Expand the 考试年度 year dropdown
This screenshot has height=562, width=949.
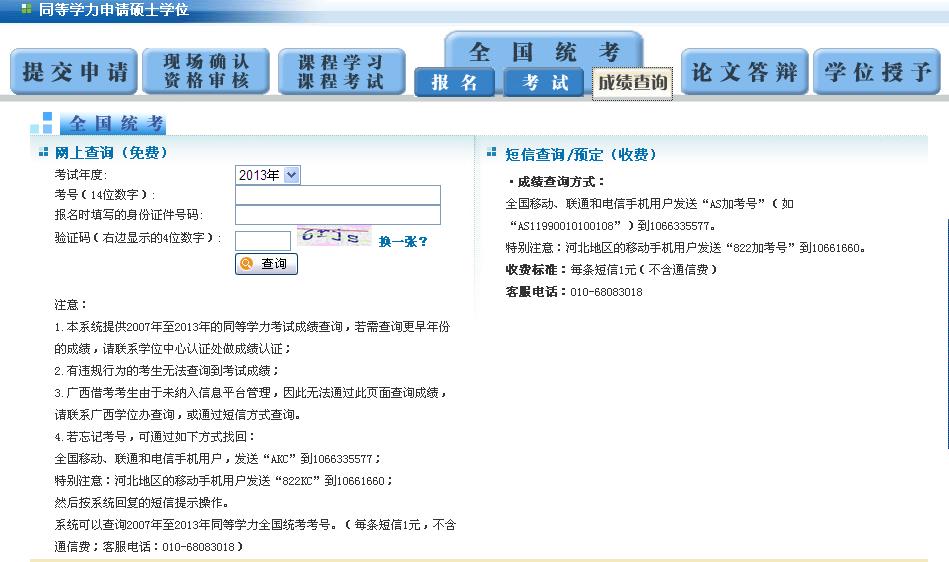[x=268, y=175]
